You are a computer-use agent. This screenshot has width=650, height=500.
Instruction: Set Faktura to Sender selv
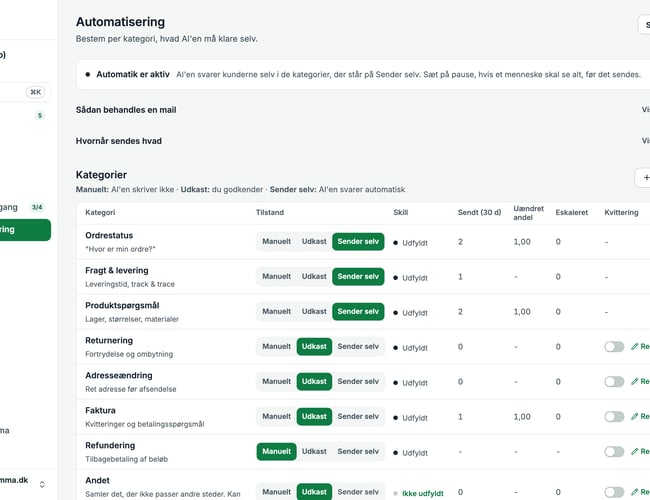pos(358,417)
